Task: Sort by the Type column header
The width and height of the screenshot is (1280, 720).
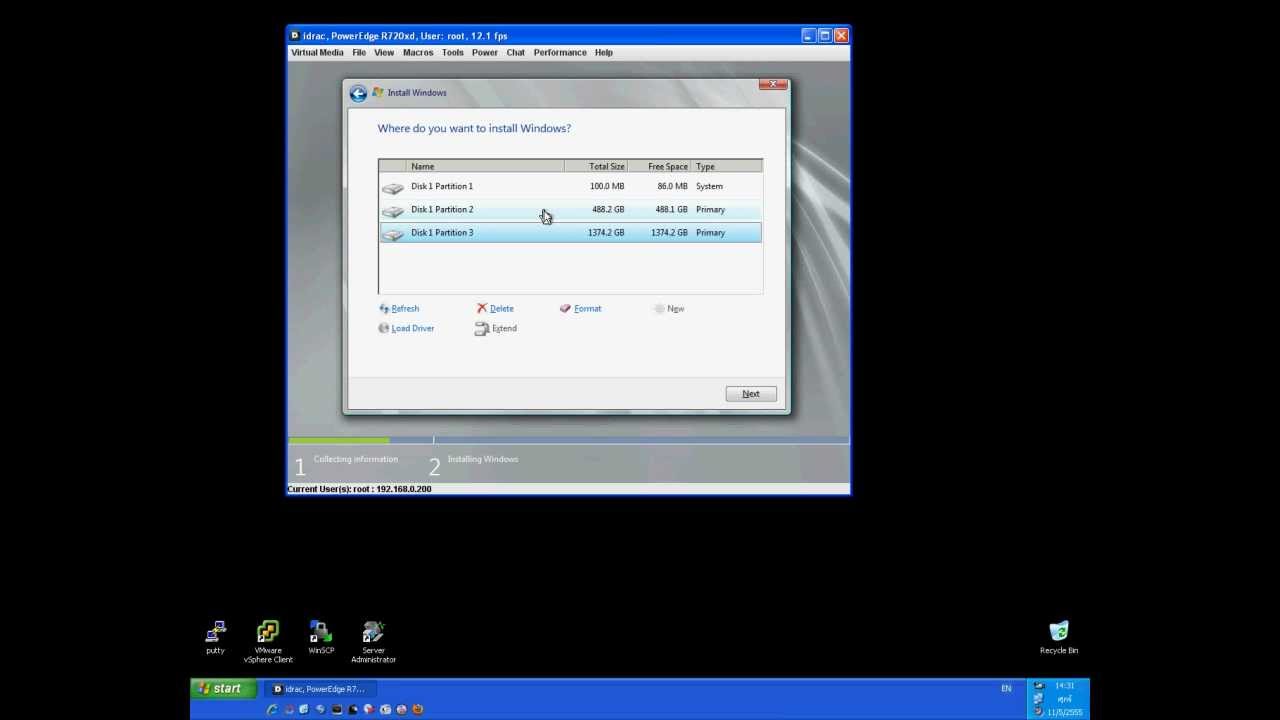Action: [x=727, y=166]
